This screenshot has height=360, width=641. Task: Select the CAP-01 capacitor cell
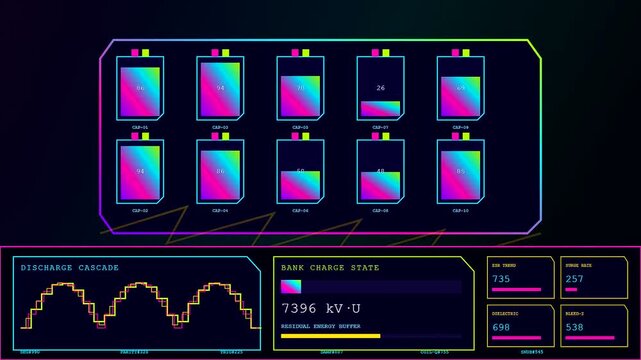140,88
